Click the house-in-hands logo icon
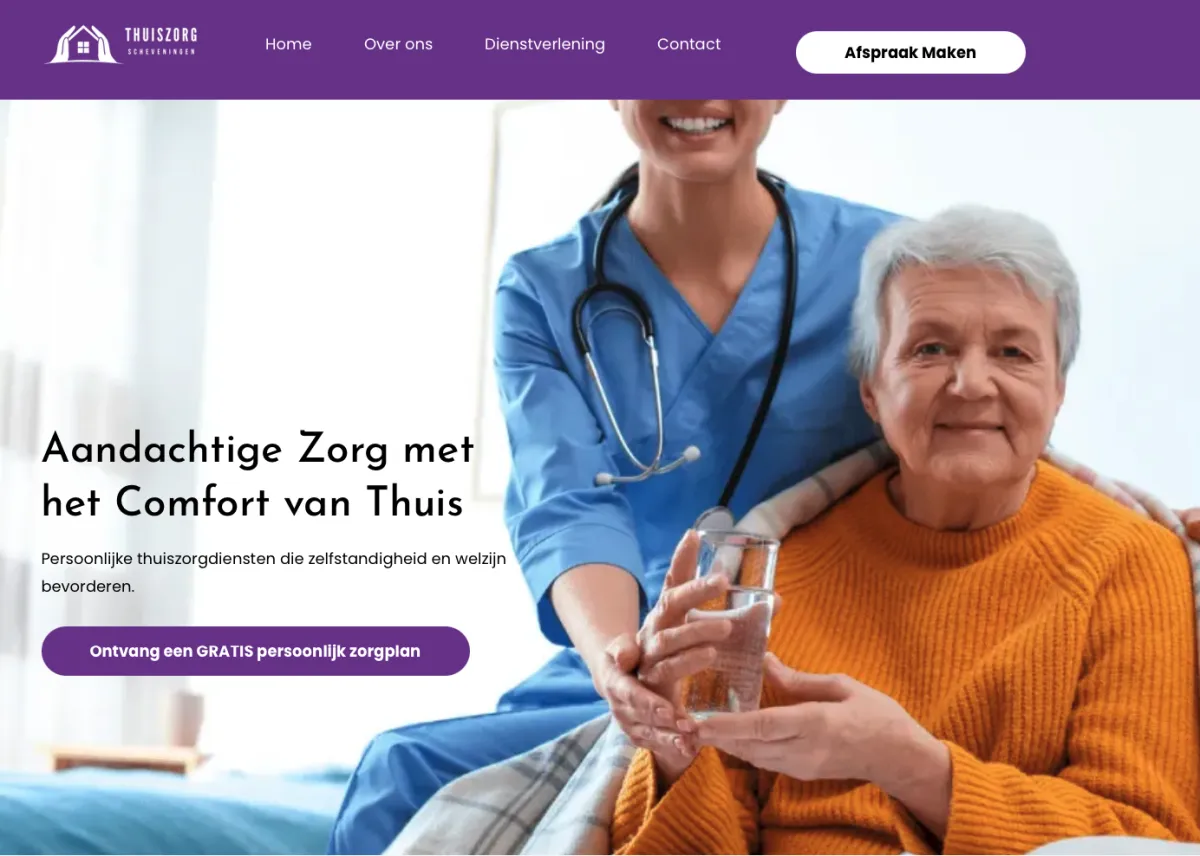 84,44
